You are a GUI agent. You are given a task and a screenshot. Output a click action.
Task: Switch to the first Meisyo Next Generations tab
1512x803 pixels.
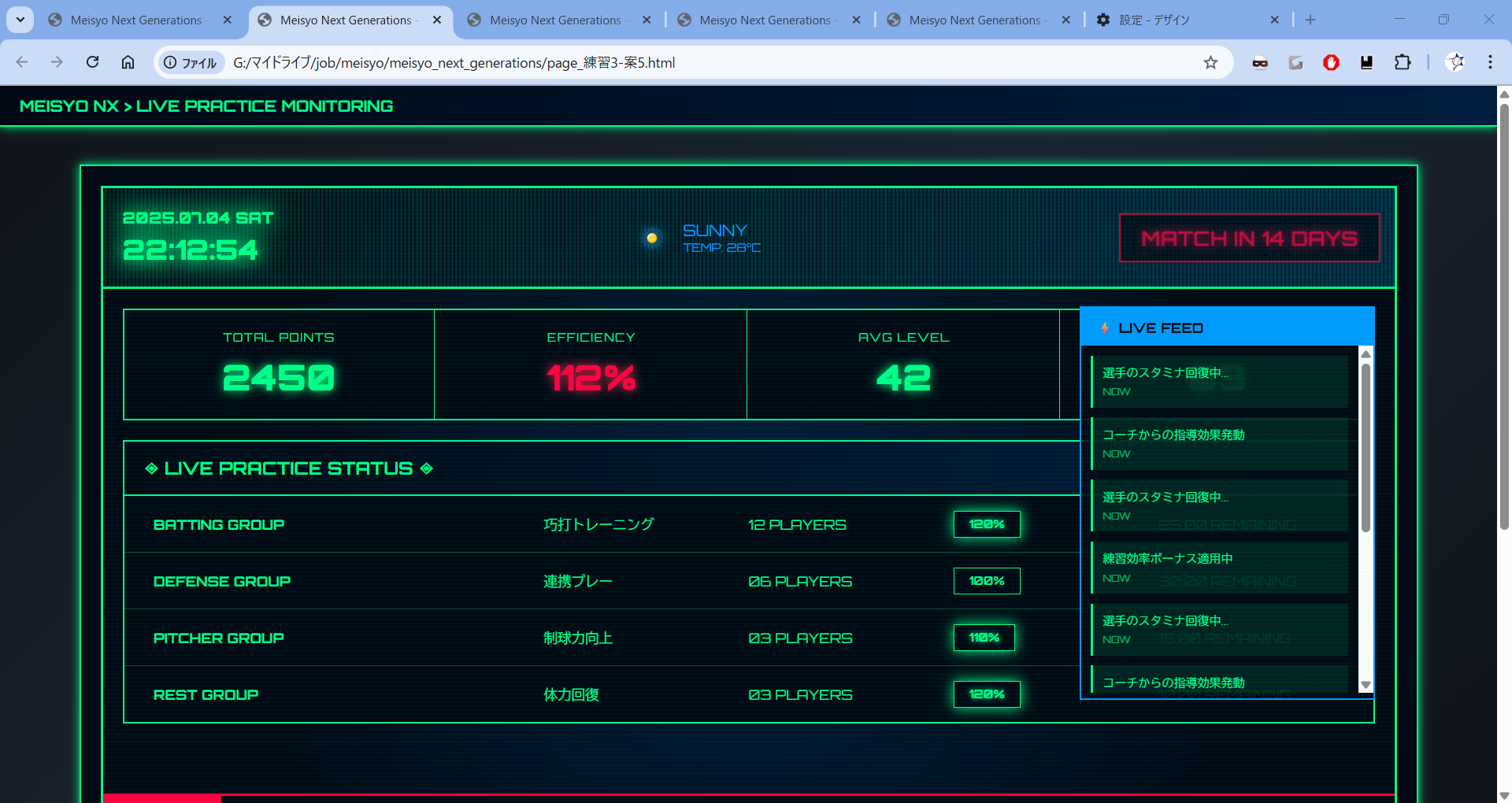(x=135, y=20)
